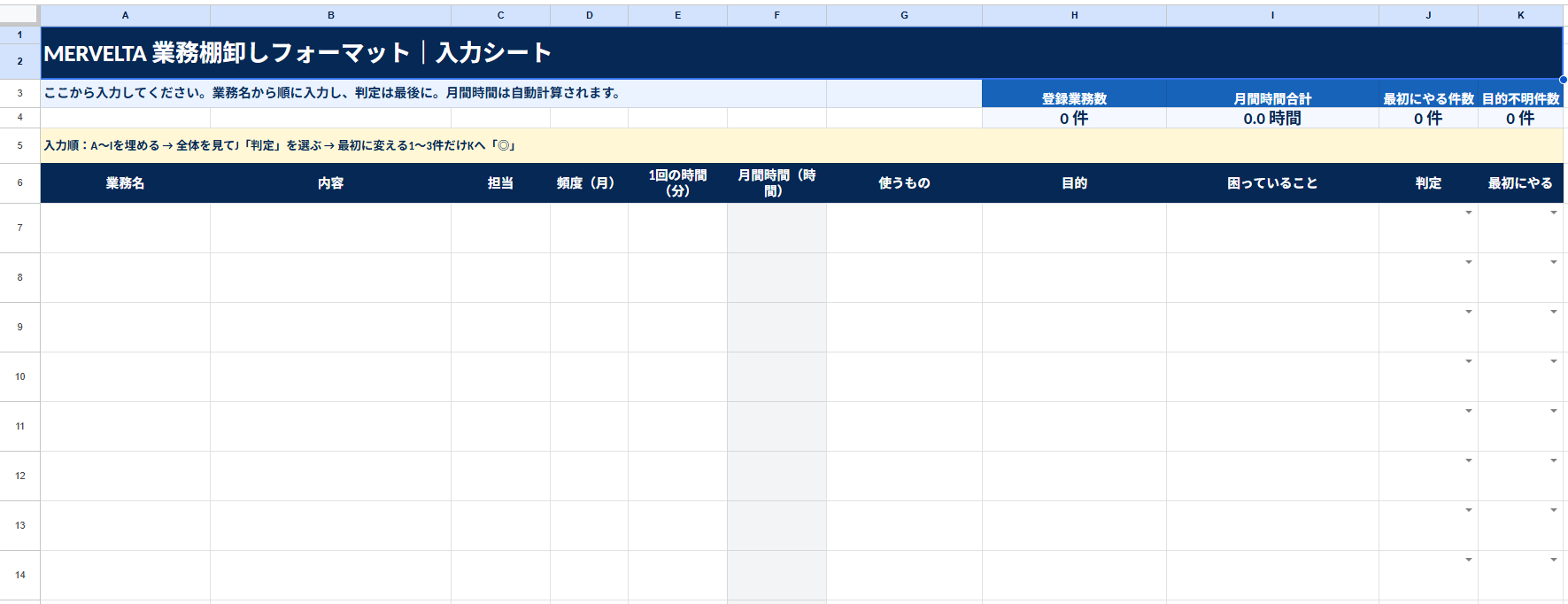This screenshot has height=604, width=1568.
Task: Open the 判定 dropdown in row 8
Action: click(x=1469, y=262)
